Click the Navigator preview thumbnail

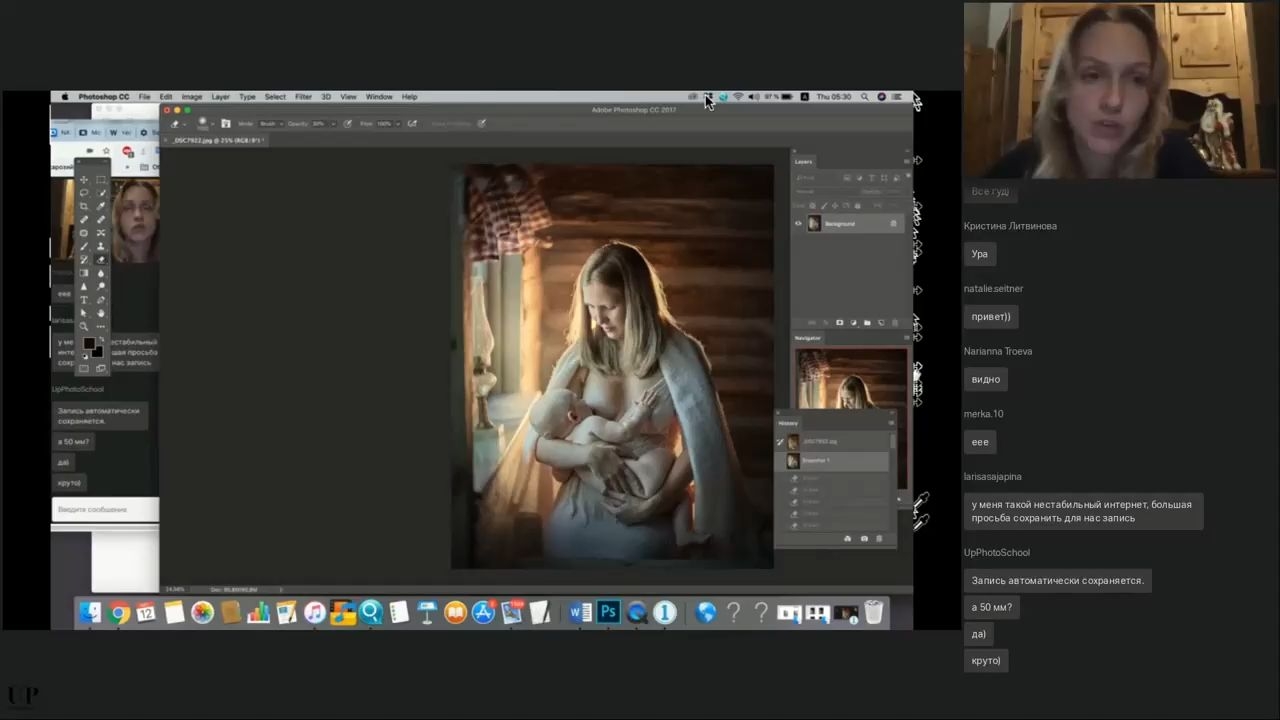851,378
